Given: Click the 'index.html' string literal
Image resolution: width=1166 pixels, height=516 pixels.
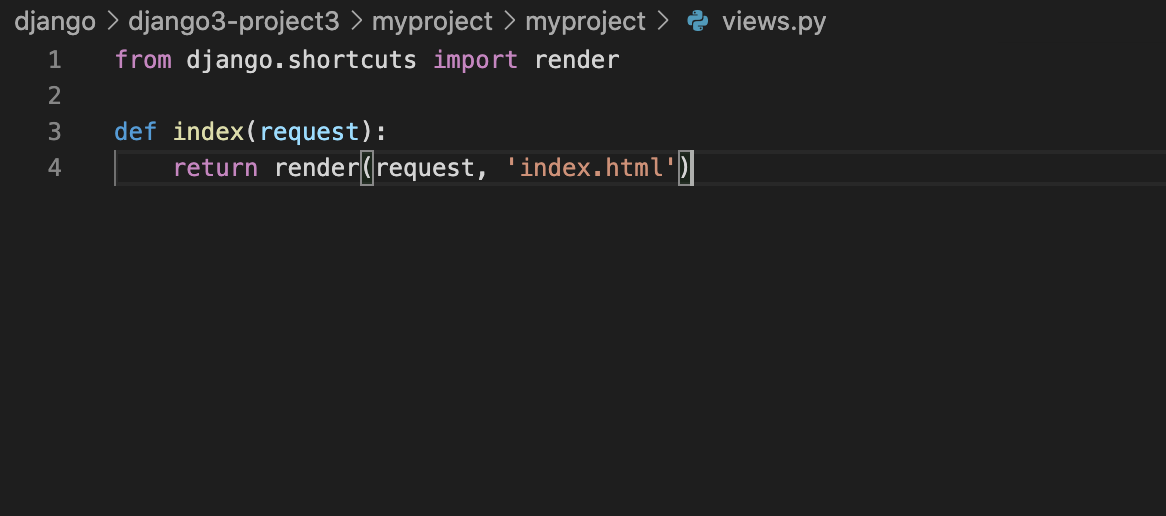Looking at the screenshot, I should [591, 168].
